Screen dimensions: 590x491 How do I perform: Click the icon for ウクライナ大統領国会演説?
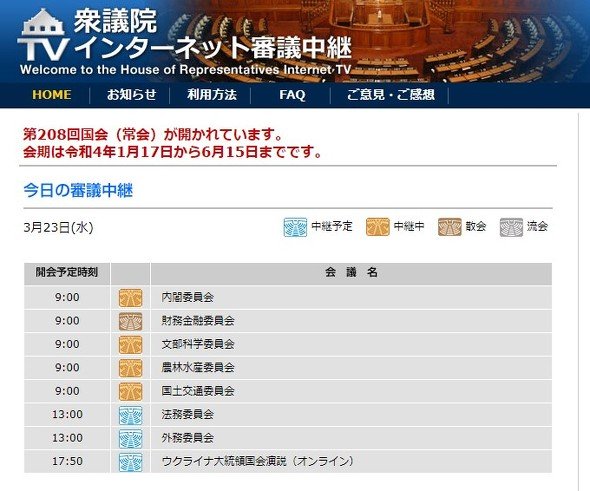130,462
